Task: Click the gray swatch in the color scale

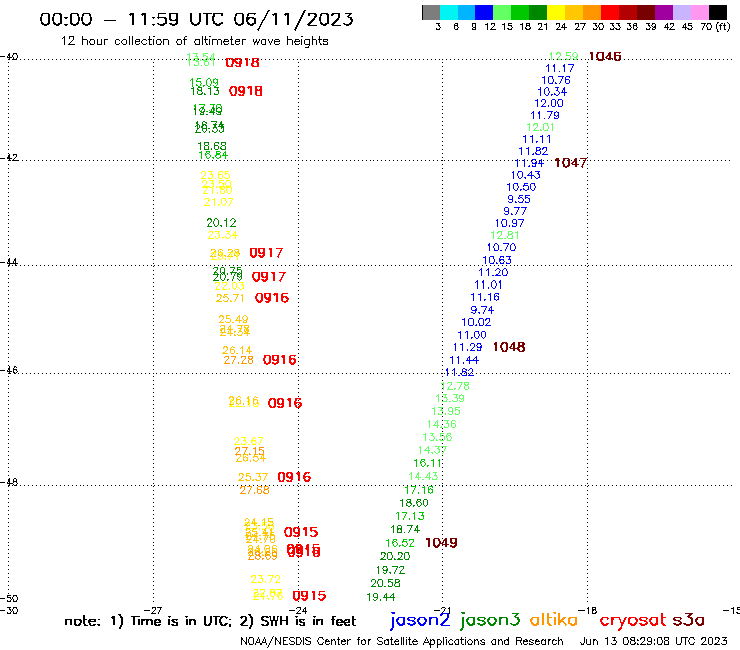Action: click(x=431, y=12)
